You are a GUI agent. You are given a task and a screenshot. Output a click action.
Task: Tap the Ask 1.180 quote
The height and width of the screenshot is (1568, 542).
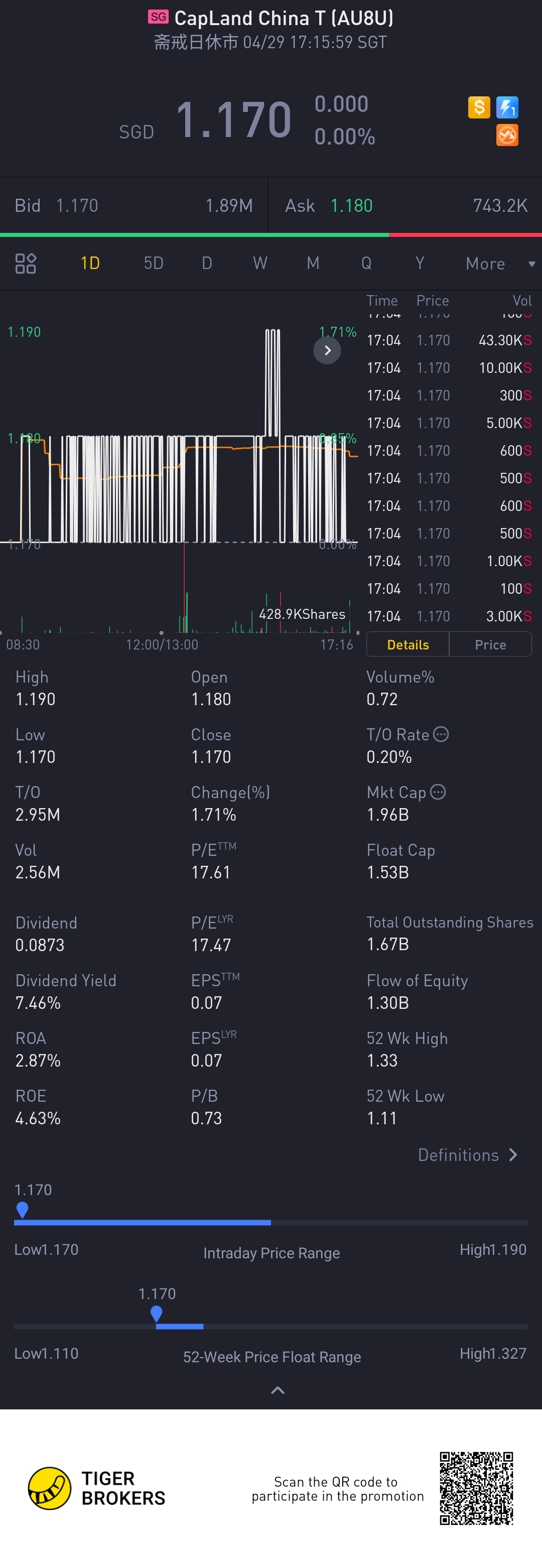(x=405, y=206)
